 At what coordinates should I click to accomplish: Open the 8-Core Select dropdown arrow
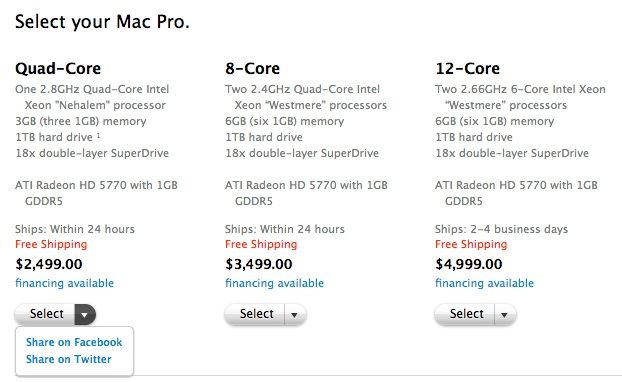pos(295,315)
